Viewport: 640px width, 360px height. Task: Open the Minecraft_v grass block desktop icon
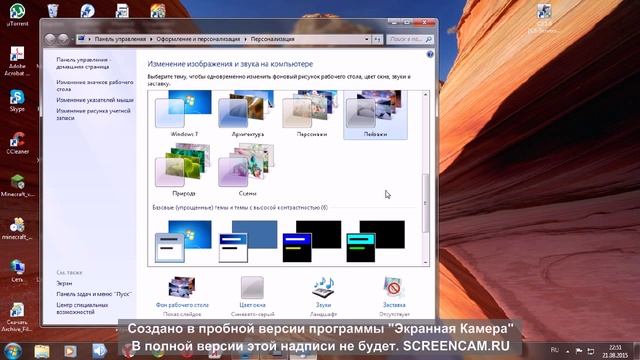[x=17, y=186]
